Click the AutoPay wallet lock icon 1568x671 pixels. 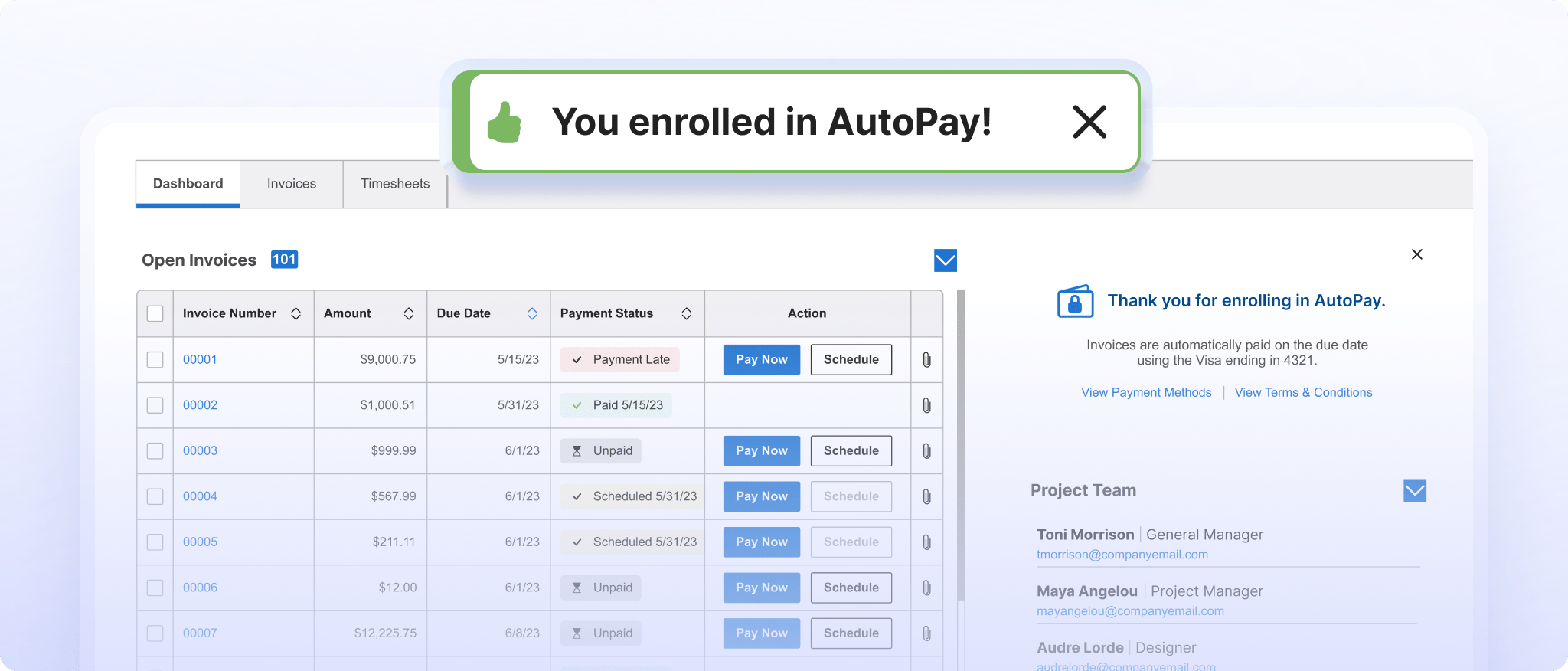(x=1075, y=301)
